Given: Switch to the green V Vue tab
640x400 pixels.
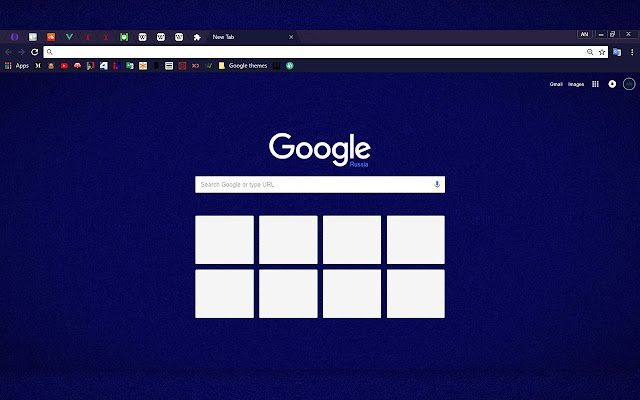Looking at the screenshot, I should tap(69, 37).
